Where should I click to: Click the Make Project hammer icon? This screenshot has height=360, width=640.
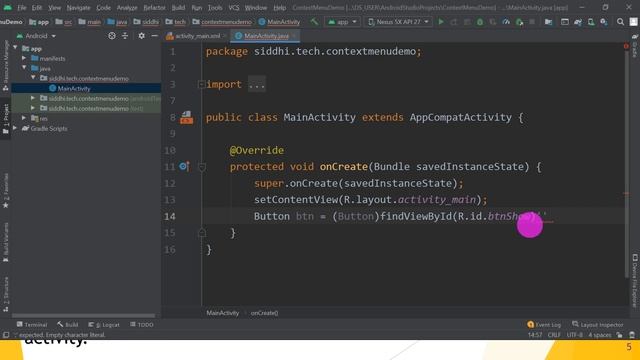pyautogui.click(x=314, y=22)
